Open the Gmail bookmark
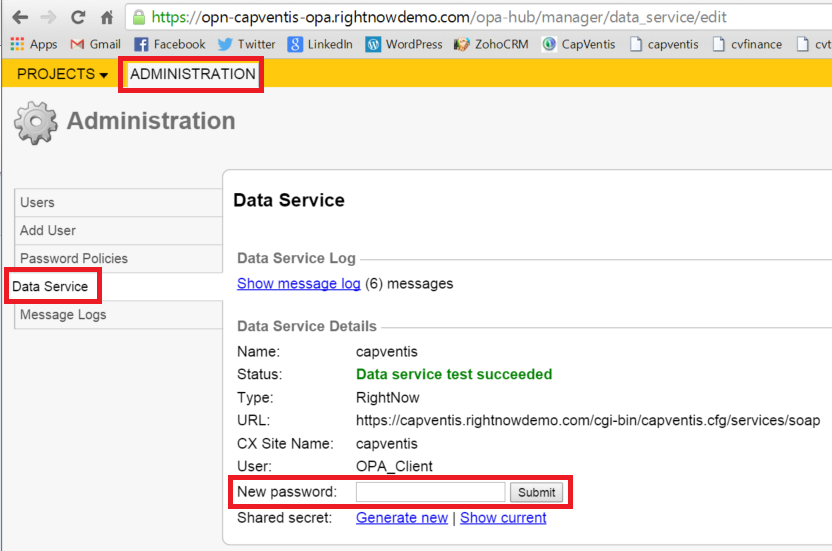 (x=95, y=44)
